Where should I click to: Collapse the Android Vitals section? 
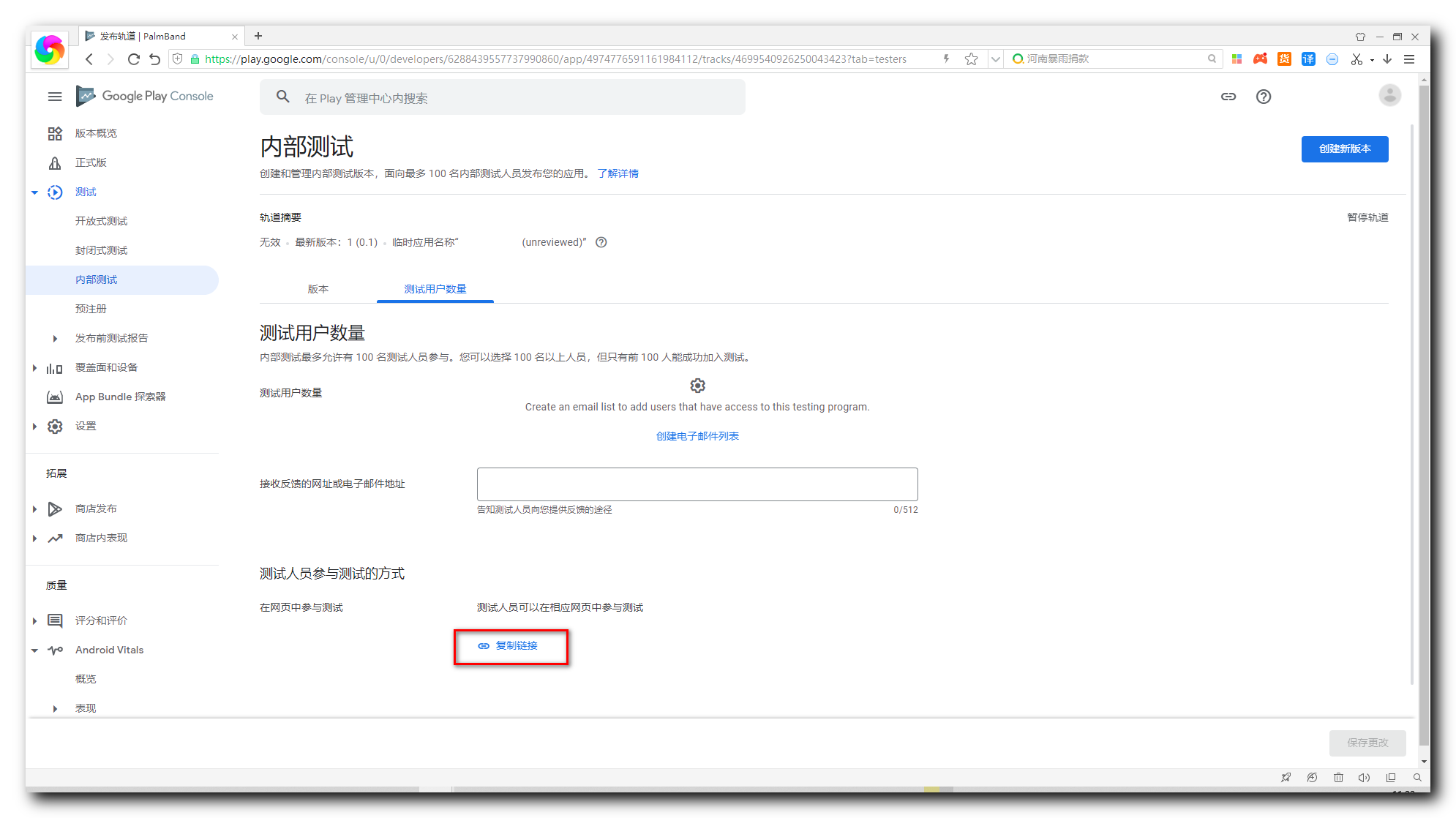[x=34, y=650]
